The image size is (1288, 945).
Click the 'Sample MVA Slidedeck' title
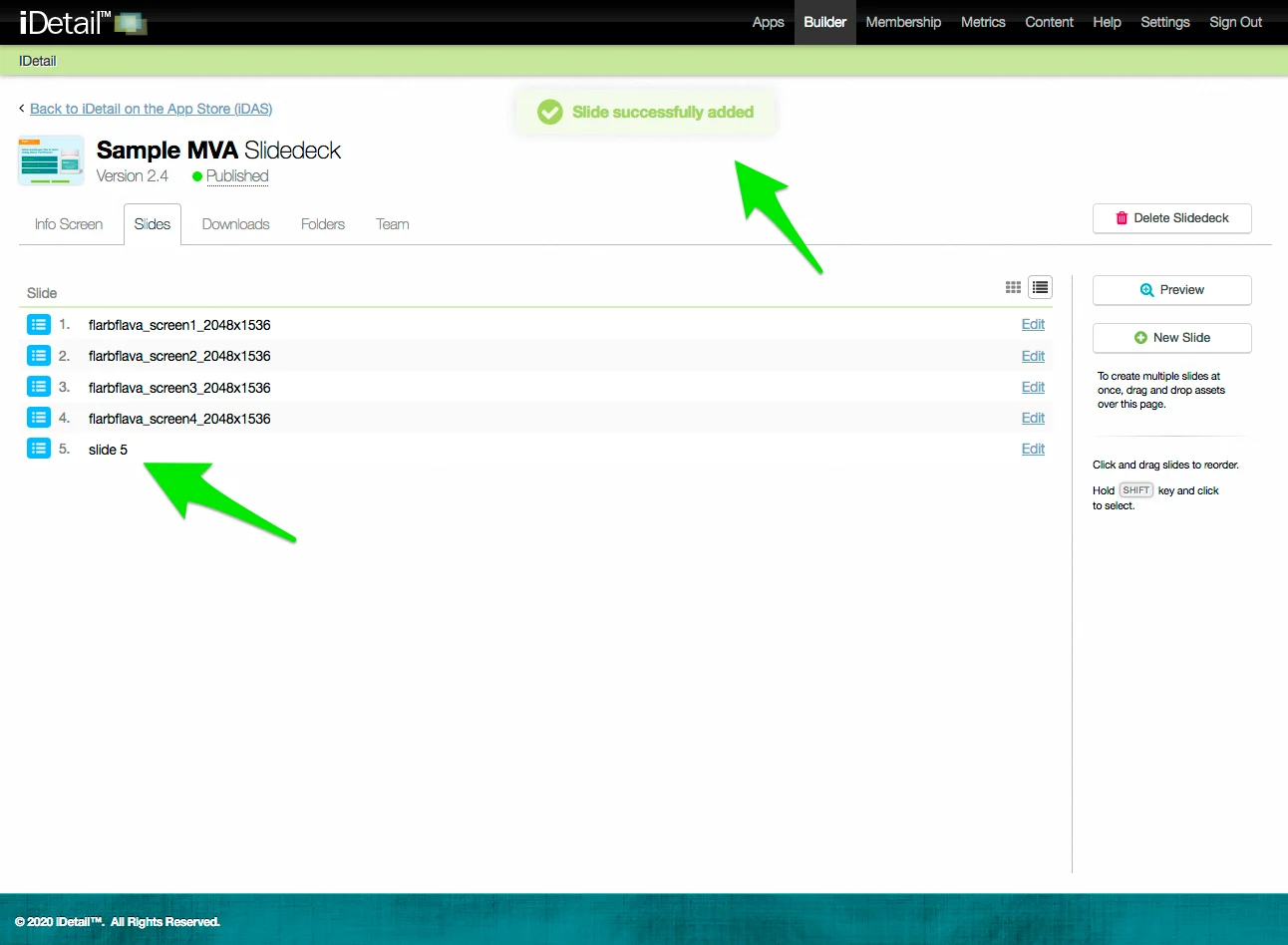tap(218, 151)
